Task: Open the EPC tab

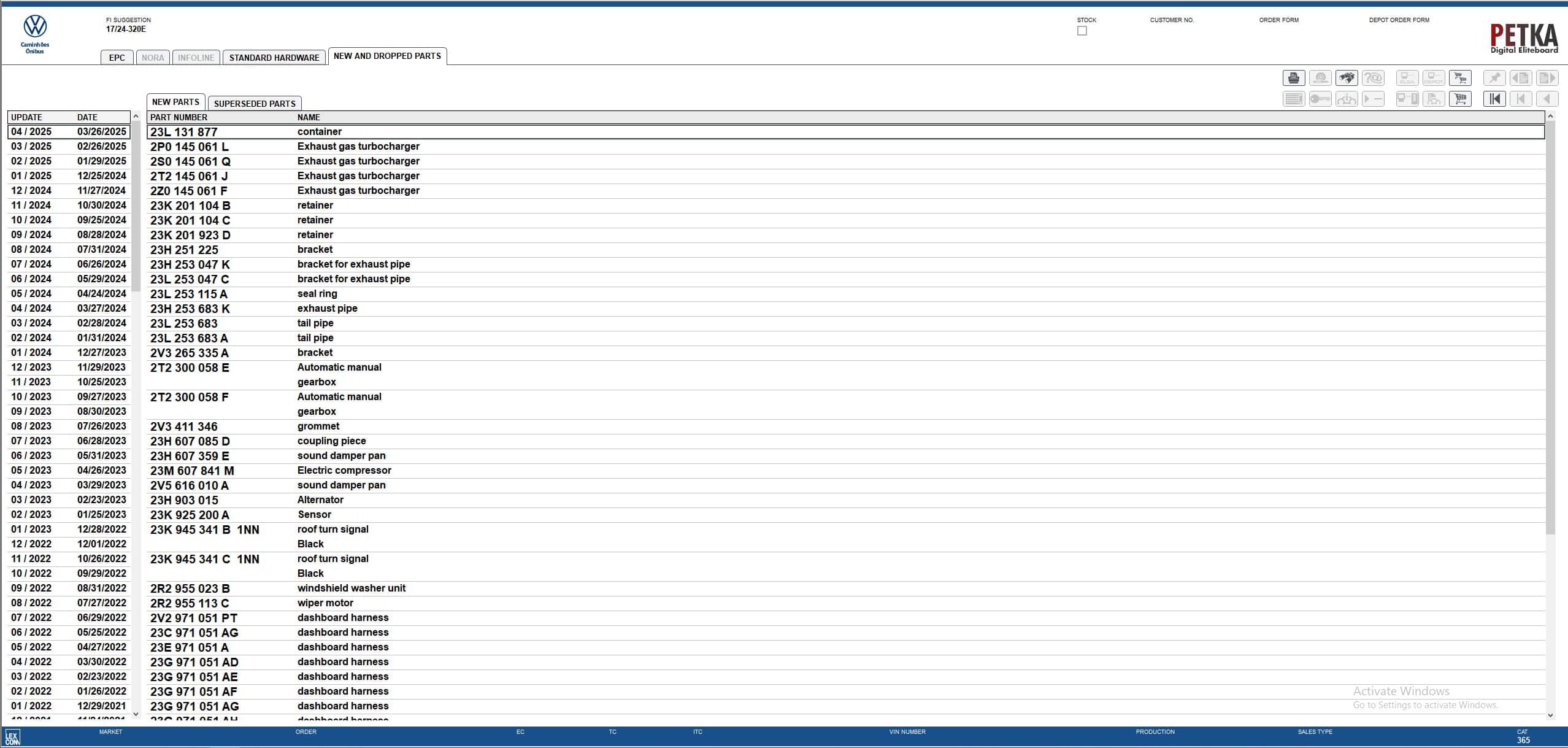Action: (x=117, y=57)
